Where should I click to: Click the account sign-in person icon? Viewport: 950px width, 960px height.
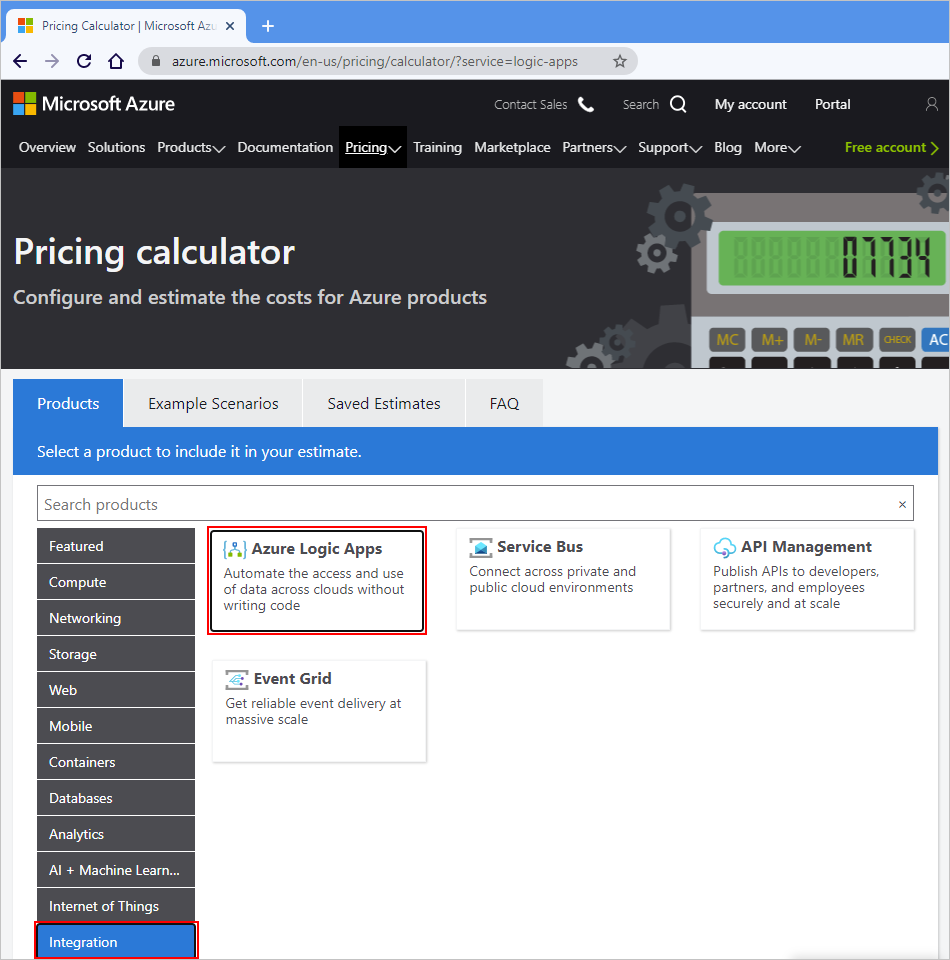click(x=932, y=104)
